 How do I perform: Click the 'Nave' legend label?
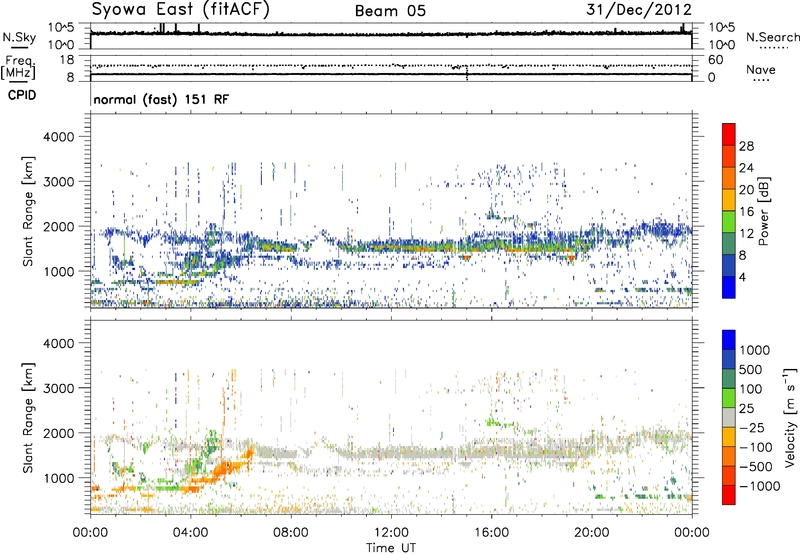click(761, 69)
